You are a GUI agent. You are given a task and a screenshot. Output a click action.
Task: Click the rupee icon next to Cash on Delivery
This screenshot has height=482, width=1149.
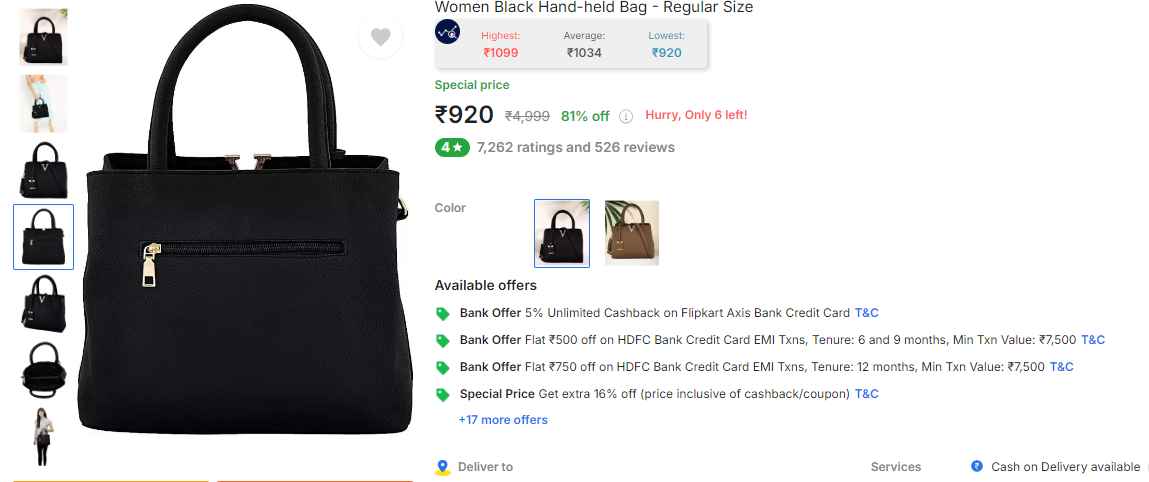[977, 467]
